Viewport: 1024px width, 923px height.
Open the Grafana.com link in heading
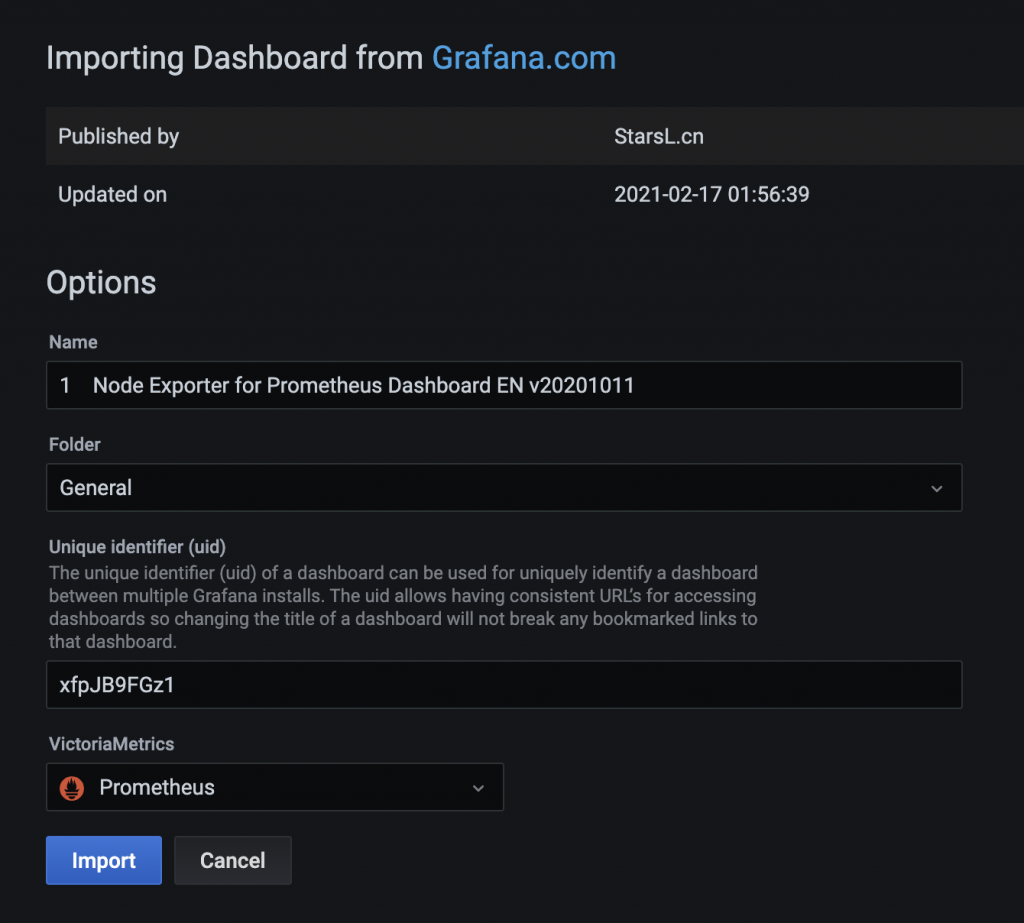tap(523, 58)
